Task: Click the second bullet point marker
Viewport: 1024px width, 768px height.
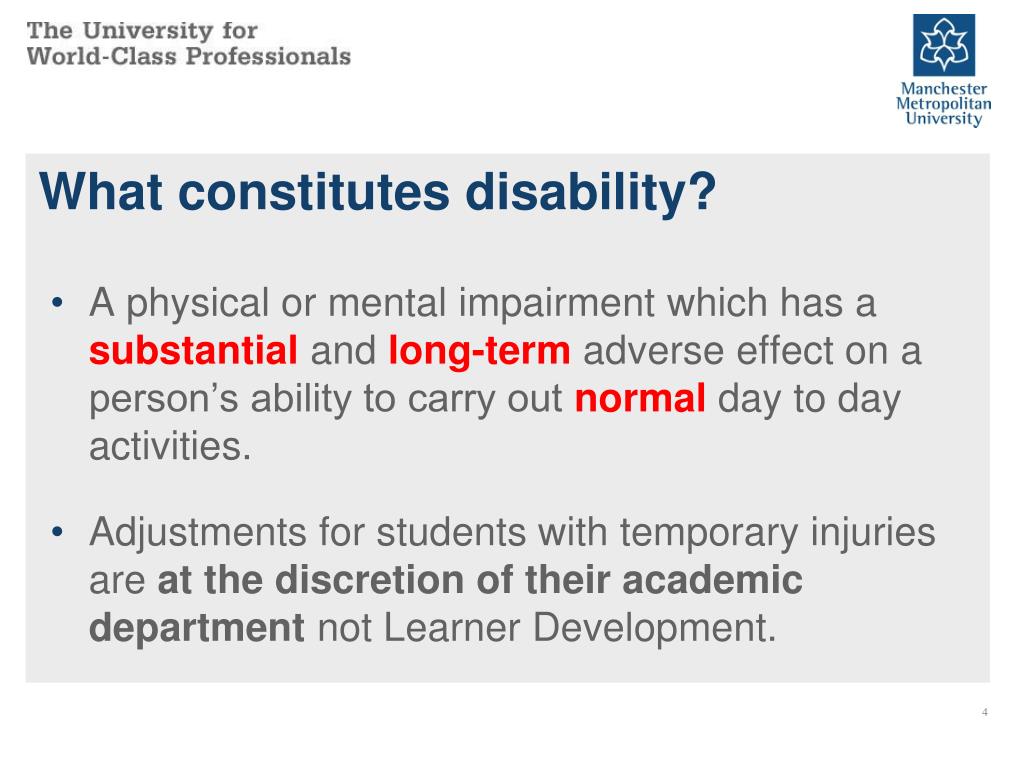Action: click(57, 532)
